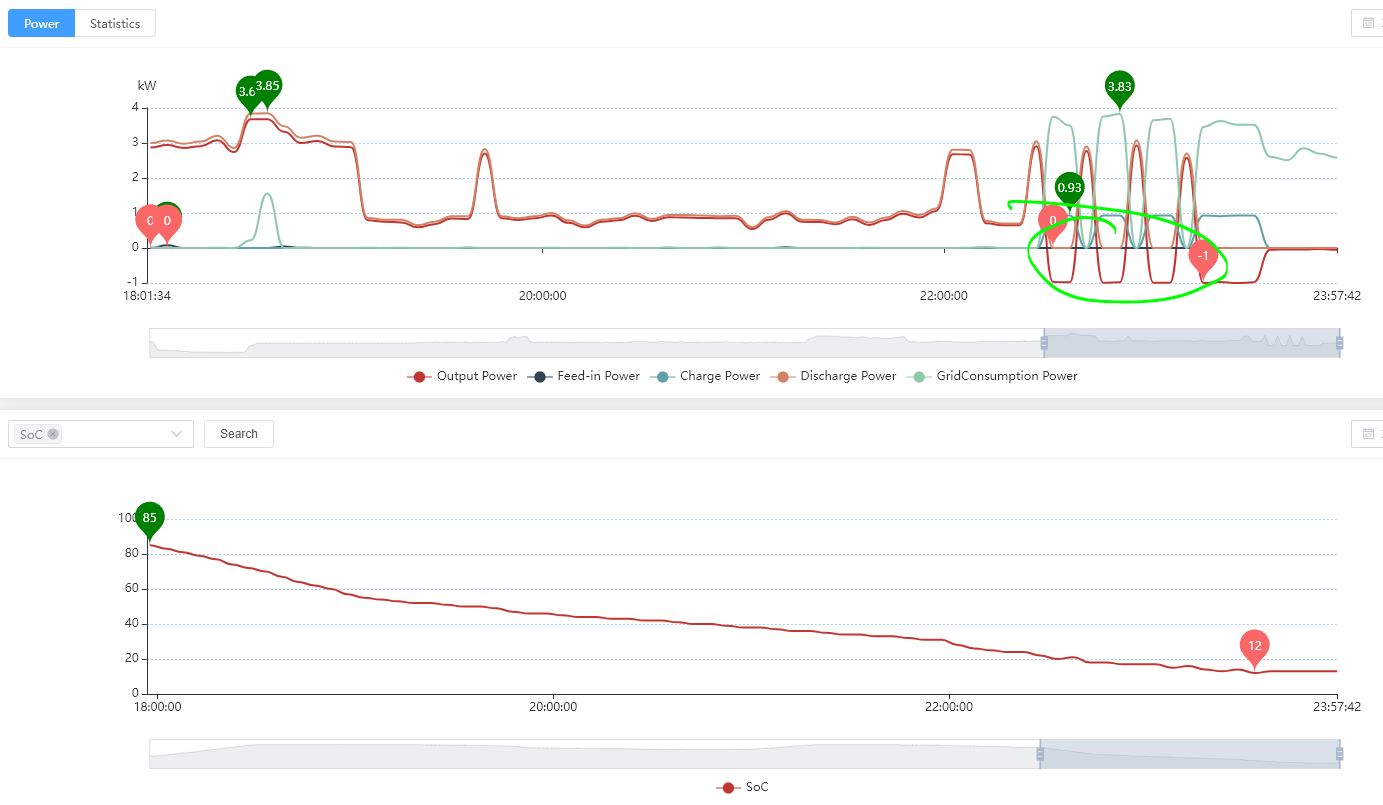The height and width of the screenshot is (805, 1383).
Task: Switch to the Statistics tab
Action: click(x=115, y=23)
